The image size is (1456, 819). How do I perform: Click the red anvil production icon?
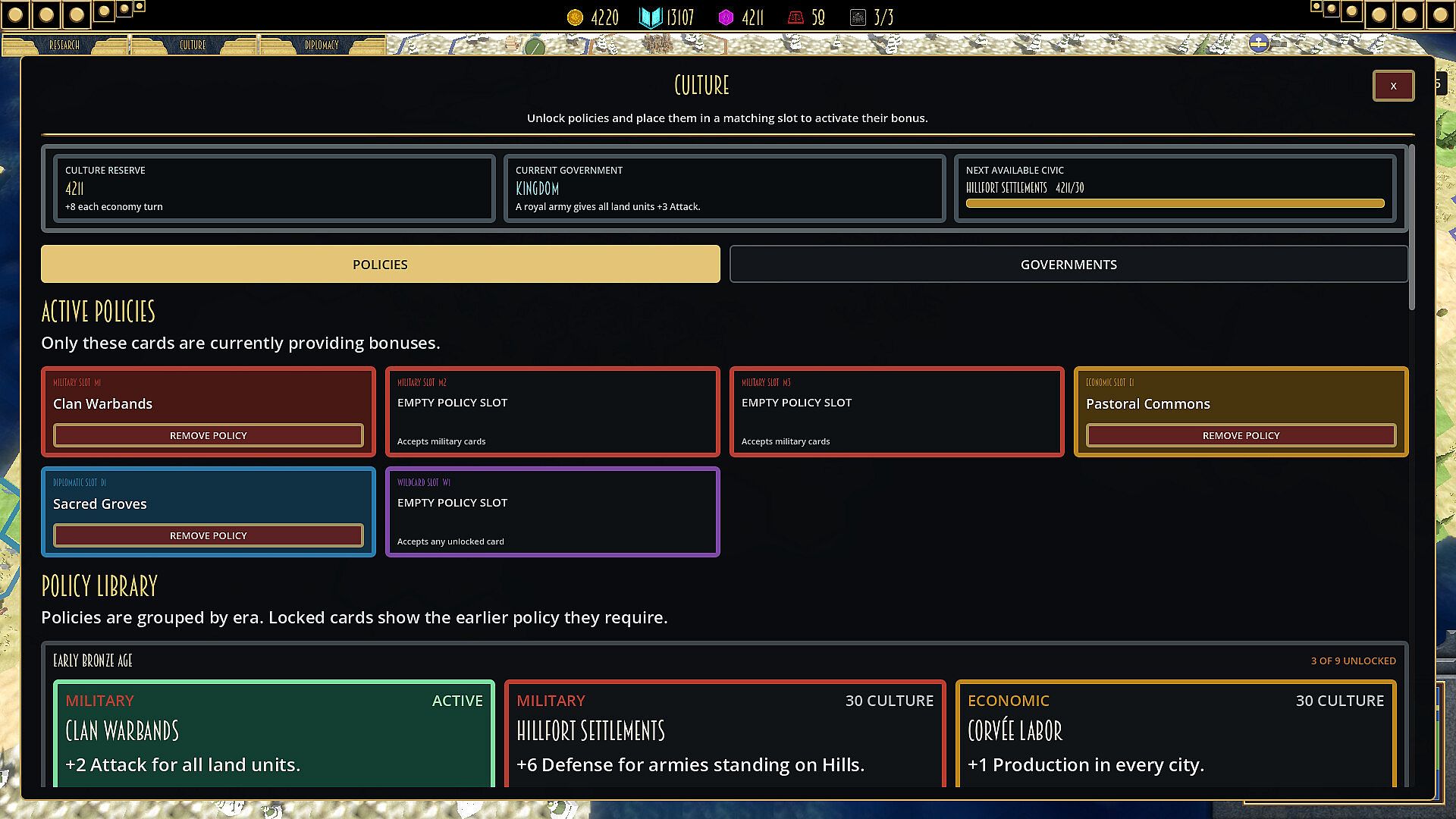[795, 17]
